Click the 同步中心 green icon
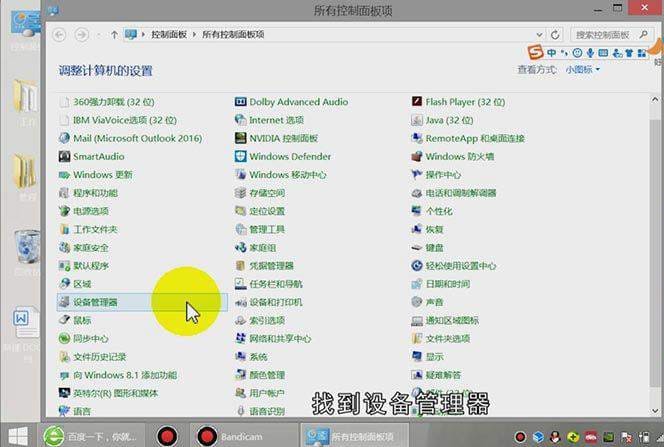This screenshot has width=664, height=447. (x=64, y=338)
